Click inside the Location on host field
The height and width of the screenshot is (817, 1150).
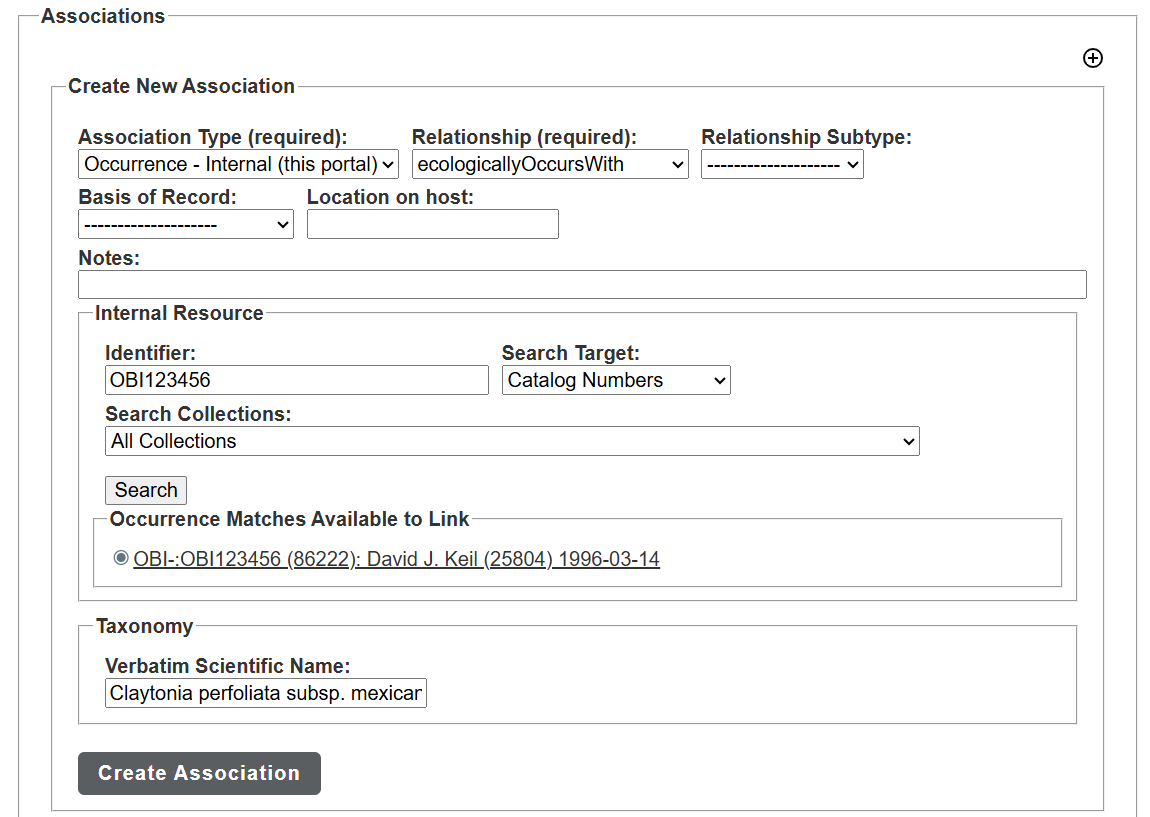pyautogui.click(x=432, y=224)
